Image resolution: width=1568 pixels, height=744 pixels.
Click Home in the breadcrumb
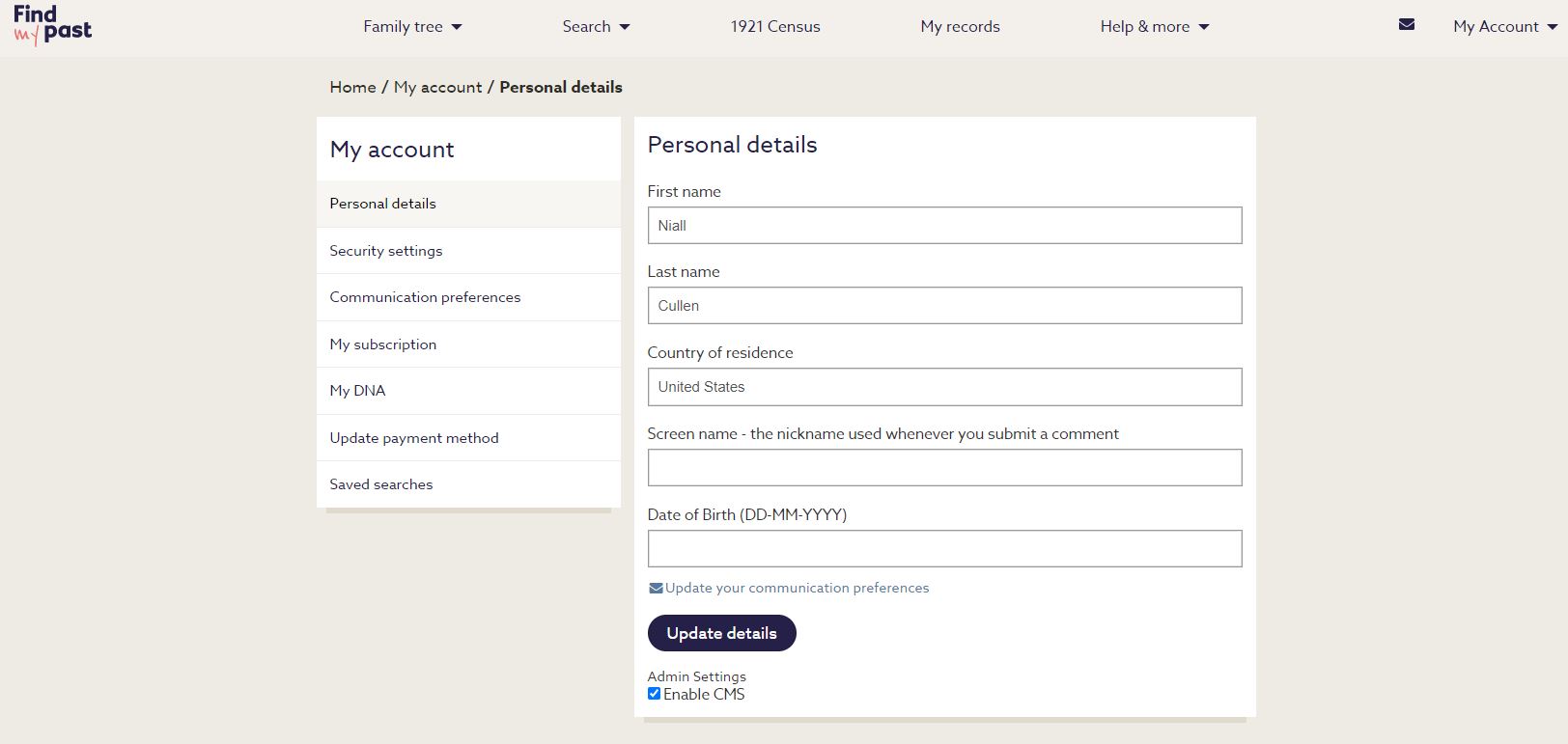click(352, 87)
